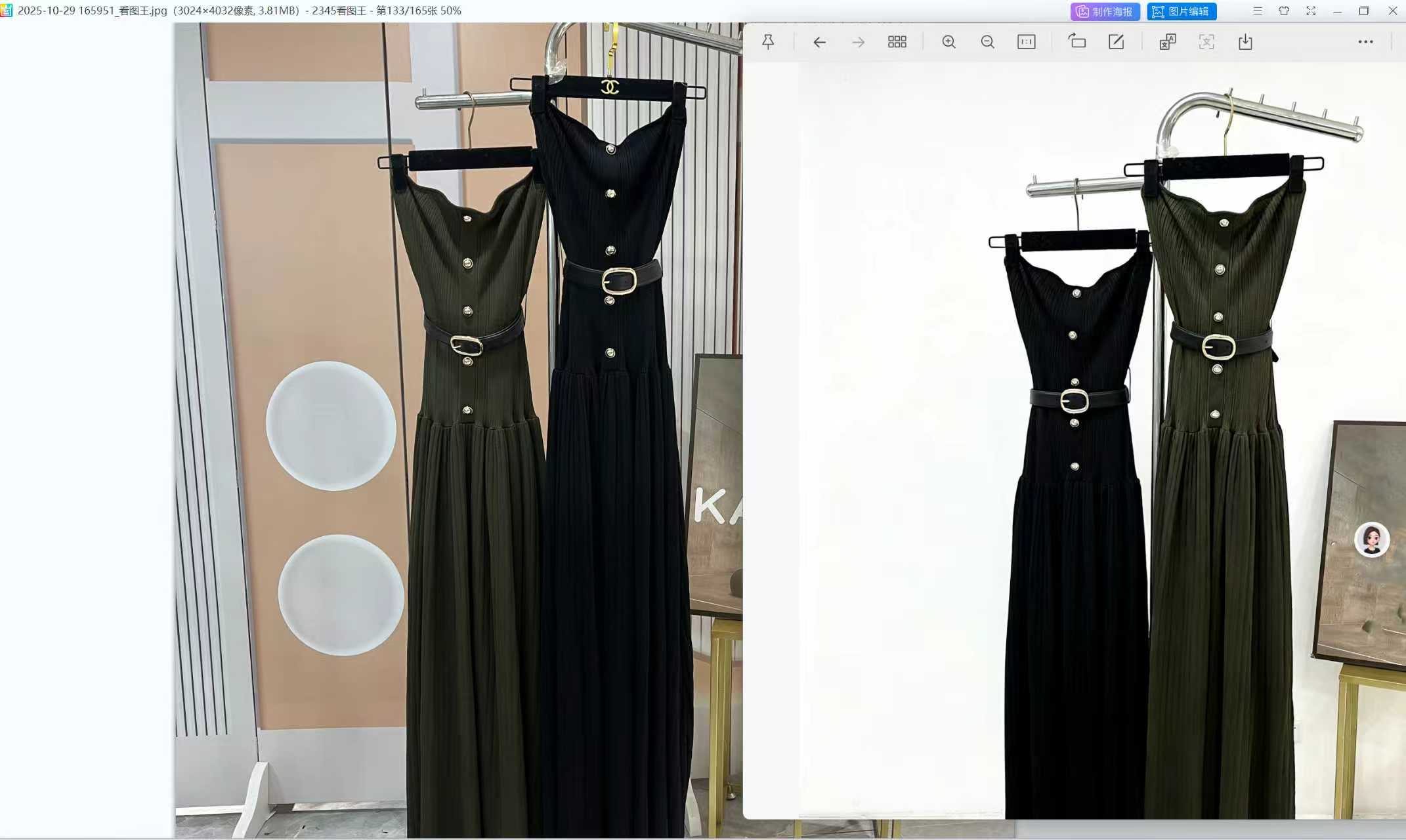This screenshot has height=840, width=1406.
Task: Open the thumbnail grid view
Action: (x=897, y=42)
